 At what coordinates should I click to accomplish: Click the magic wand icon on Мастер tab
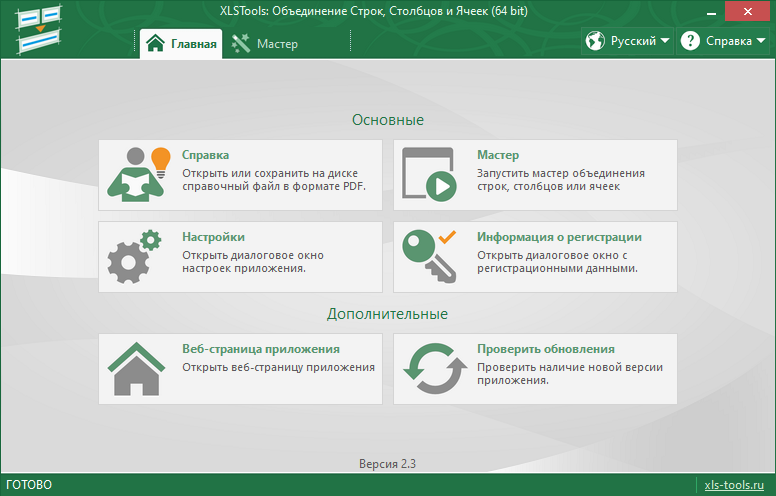[241, 44]
